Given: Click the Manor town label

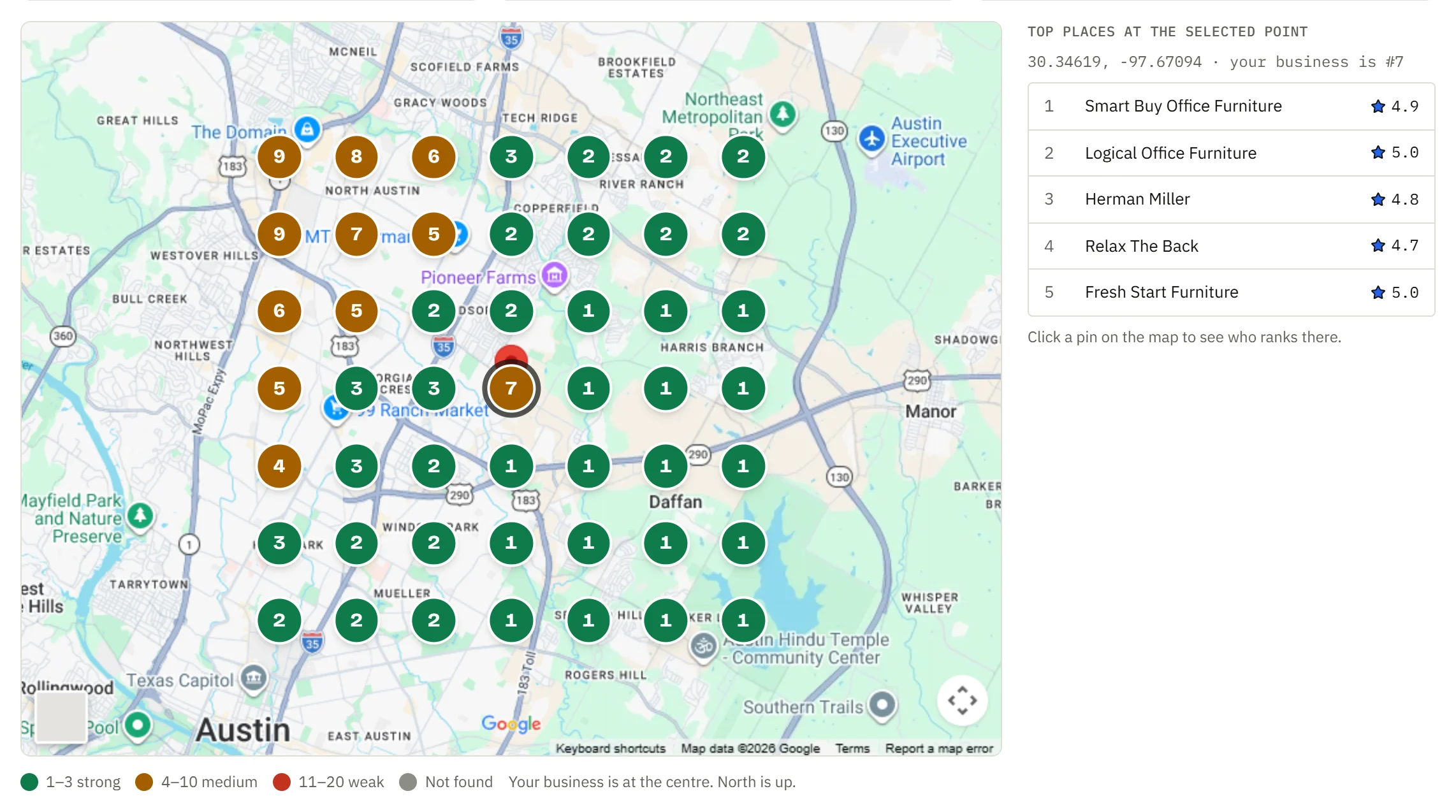Looking at the screenshot, I should pos(931,412).
